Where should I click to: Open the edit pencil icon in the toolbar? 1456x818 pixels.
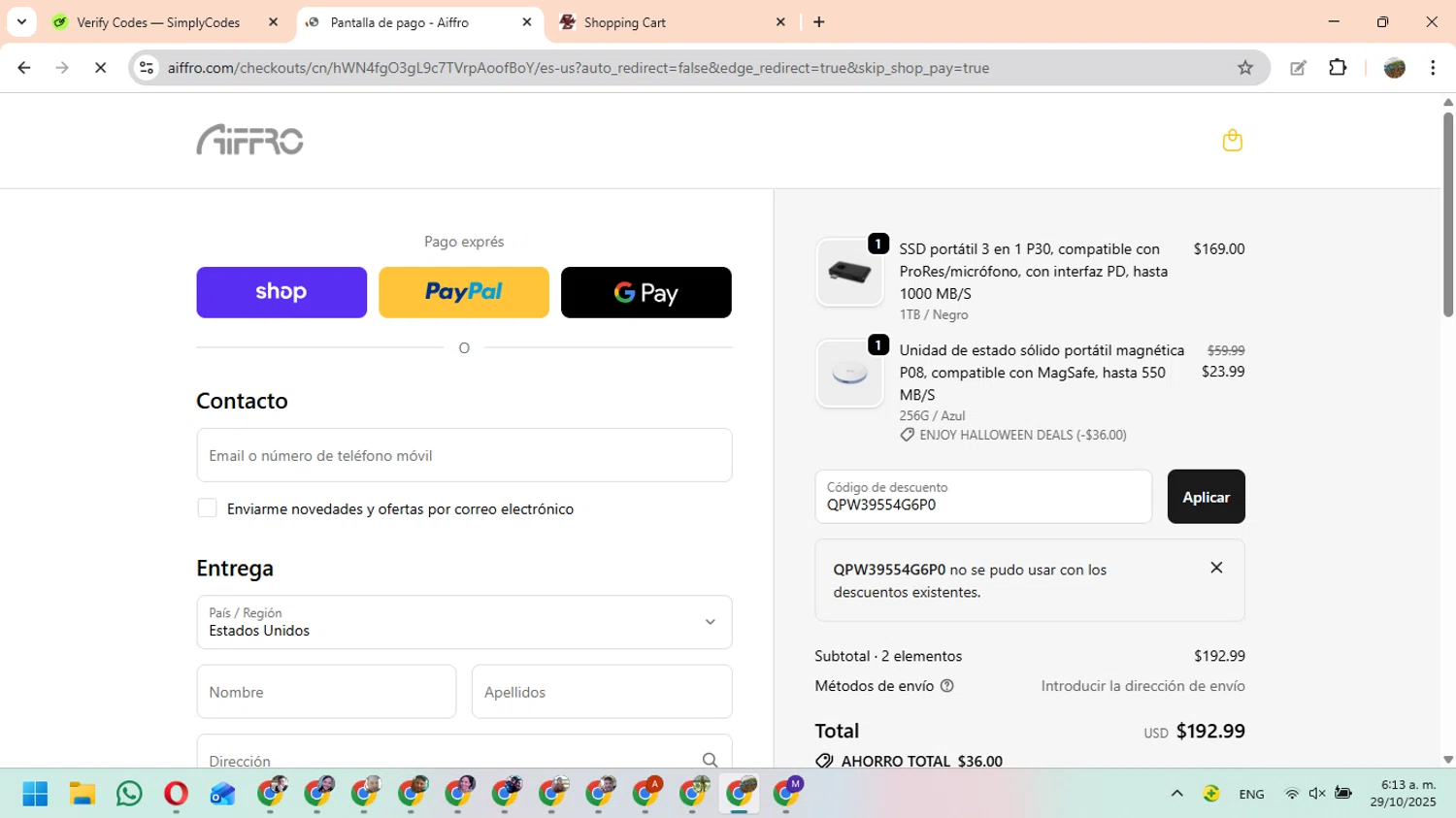click(x=1298, y=68)
